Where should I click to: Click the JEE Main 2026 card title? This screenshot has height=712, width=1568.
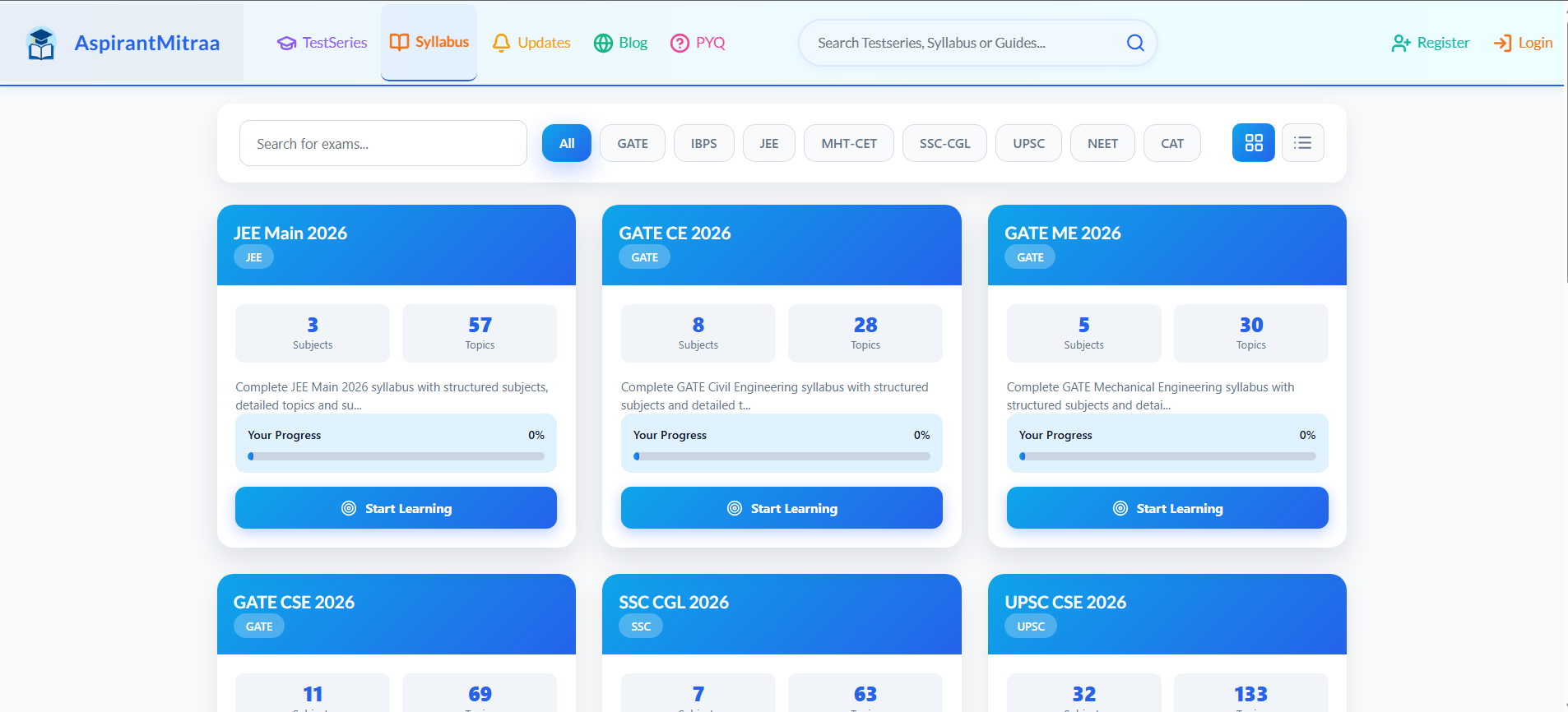290,233
